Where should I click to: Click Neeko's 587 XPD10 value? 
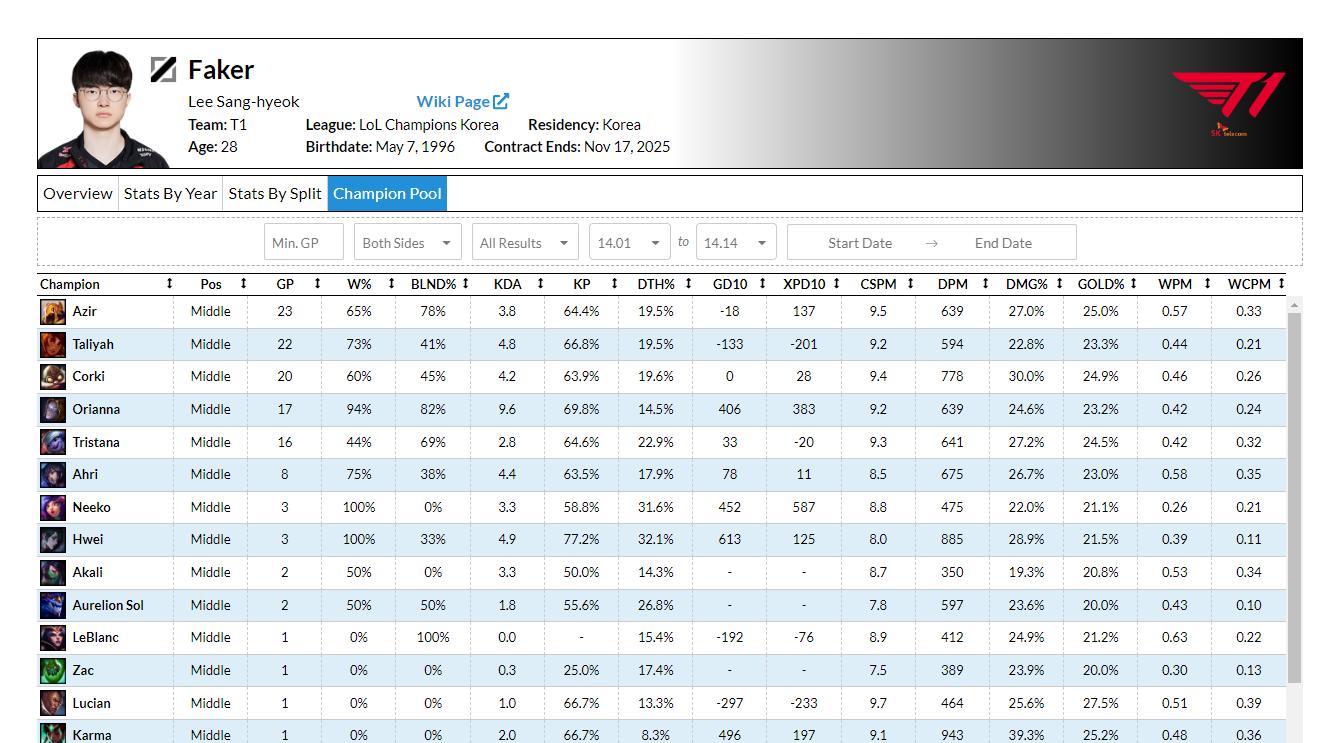click(804, 507)
